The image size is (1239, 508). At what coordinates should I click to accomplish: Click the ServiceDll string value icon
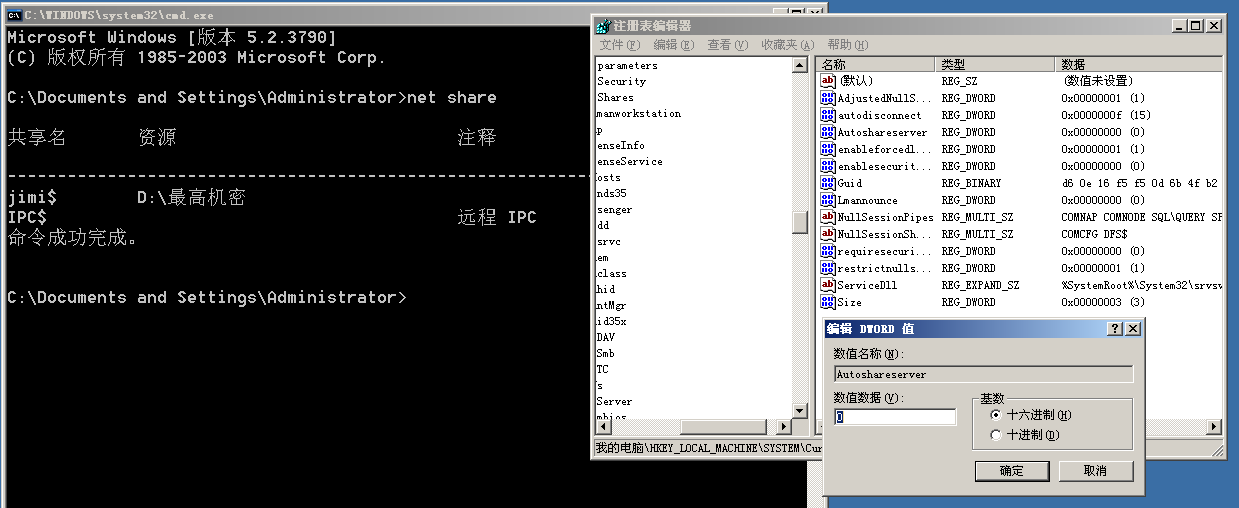pyautogui.click(x=827, y=285)
